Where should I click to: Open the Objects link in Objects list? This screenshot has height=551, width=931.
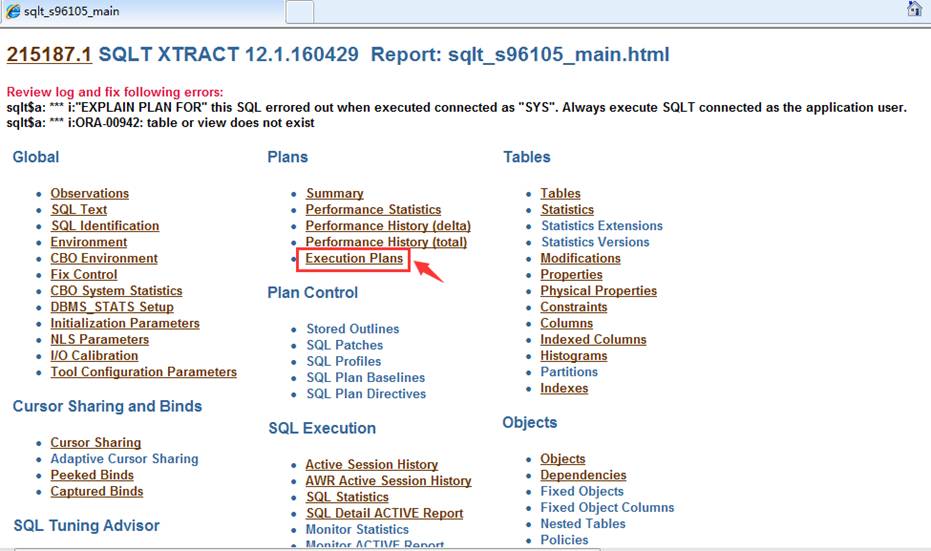pos(563,459)
